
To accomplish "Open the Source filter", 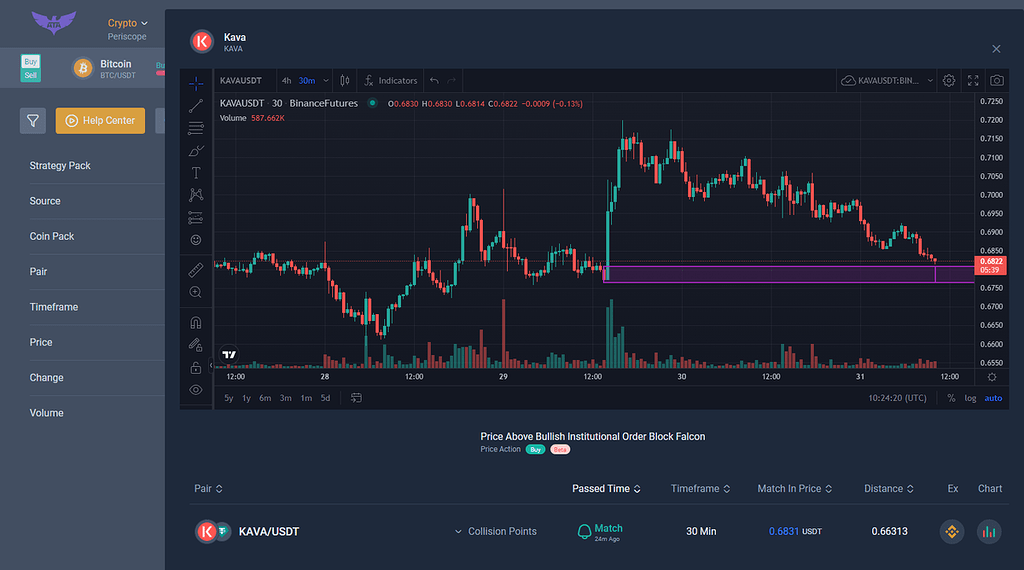I will tap(45, 201).
